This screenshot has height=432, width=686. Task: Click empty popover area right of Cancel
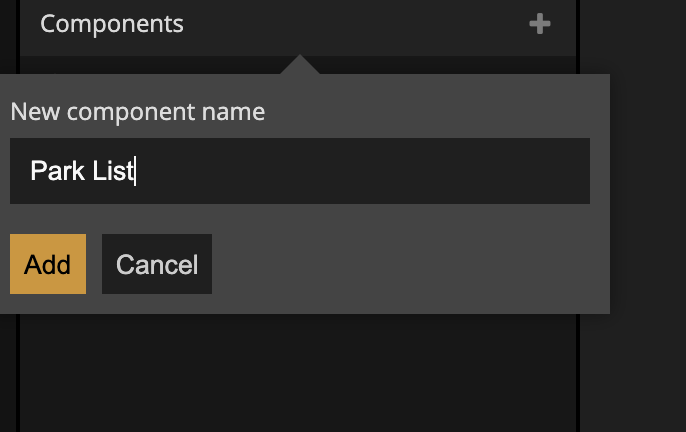click(x=400, y=264)
